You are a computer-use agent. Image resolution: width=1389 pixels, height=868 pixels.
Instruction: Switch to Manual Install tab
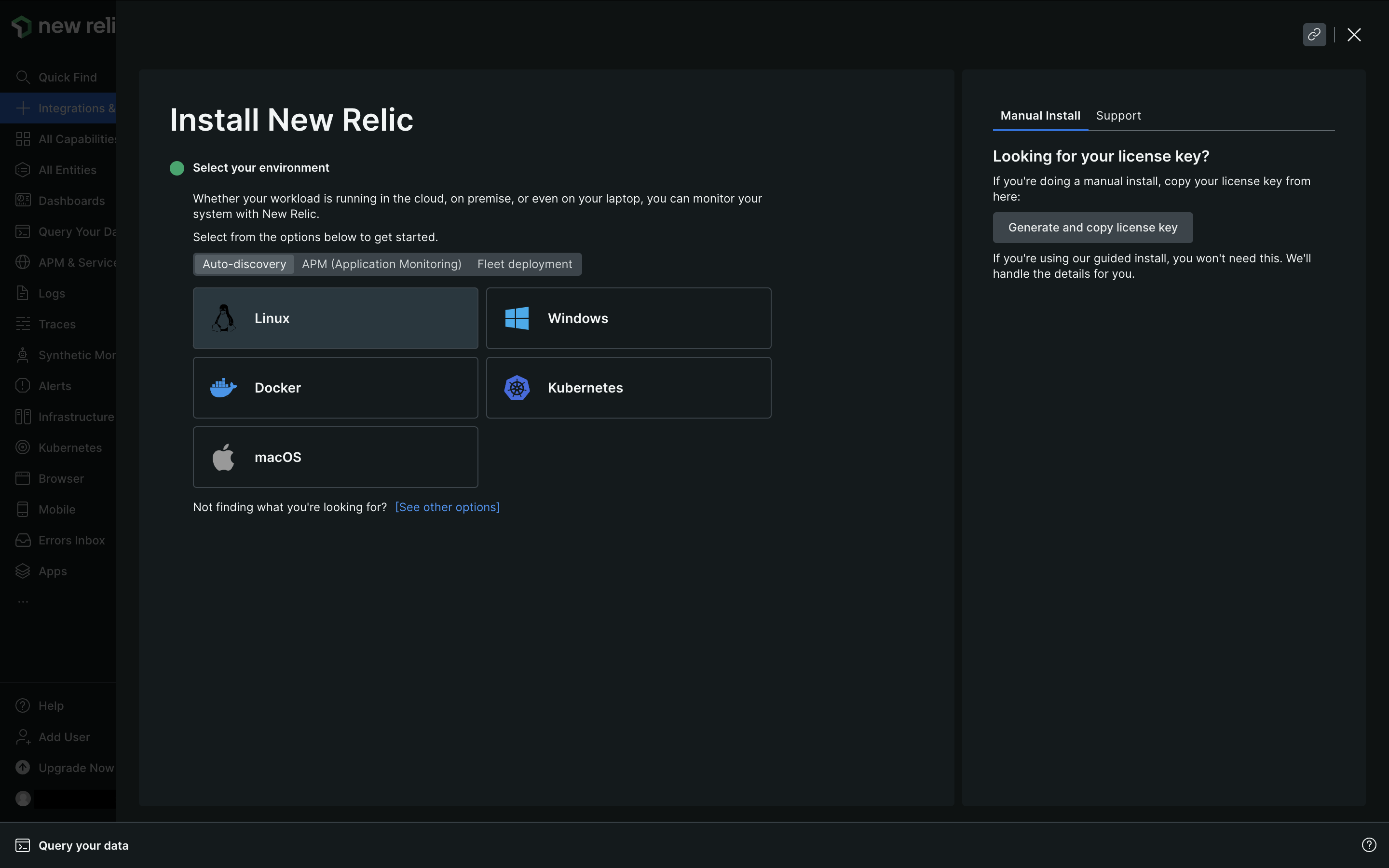pyautogui.click(x=1040, y=115)
